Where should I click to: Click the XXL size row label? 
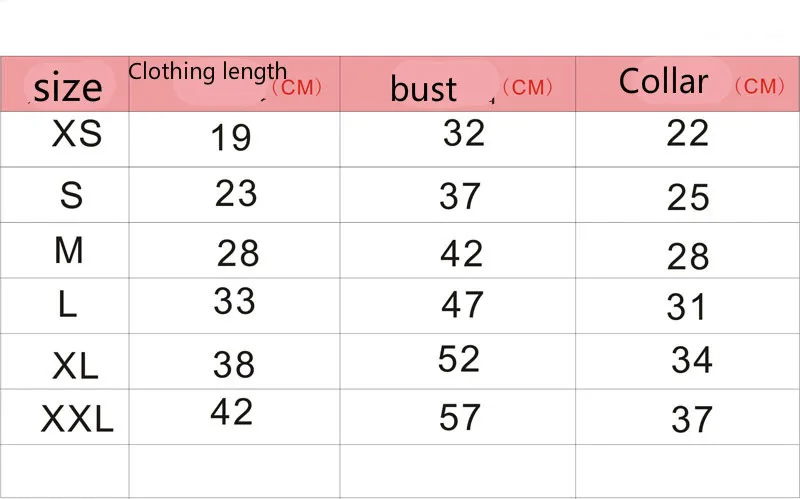coord(77,419)
